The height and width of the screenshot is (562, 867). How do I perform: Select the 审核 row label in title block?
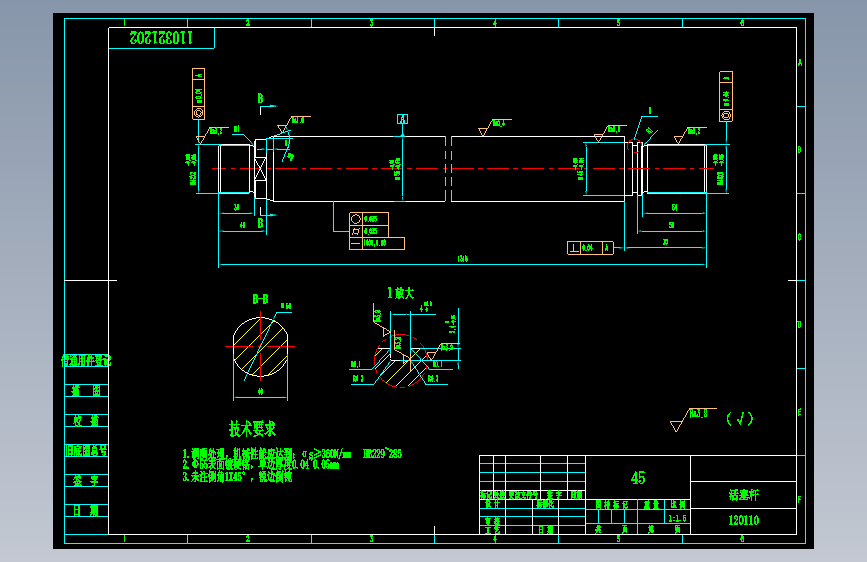(x=492, y=522)
